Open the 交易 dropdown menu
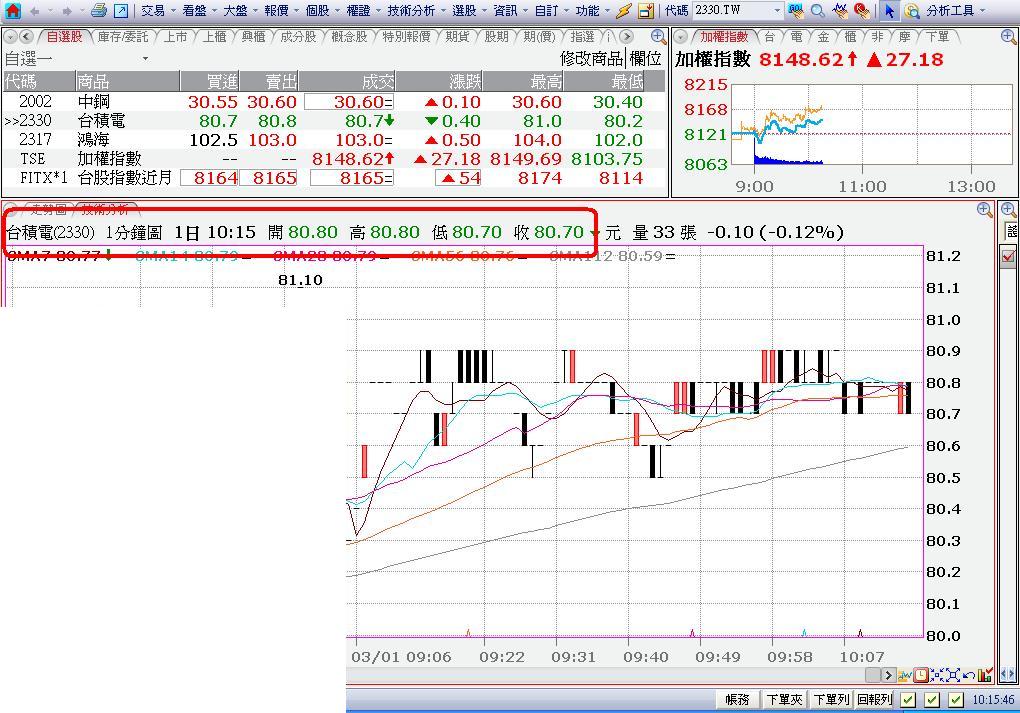This screenshot has height=713, width=1020. [157, 10]
